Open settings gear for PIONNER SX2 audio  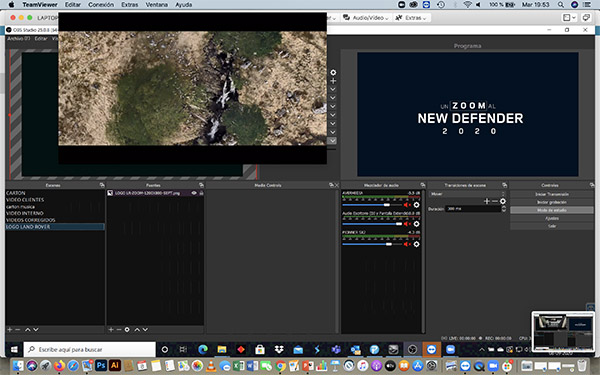416,244
